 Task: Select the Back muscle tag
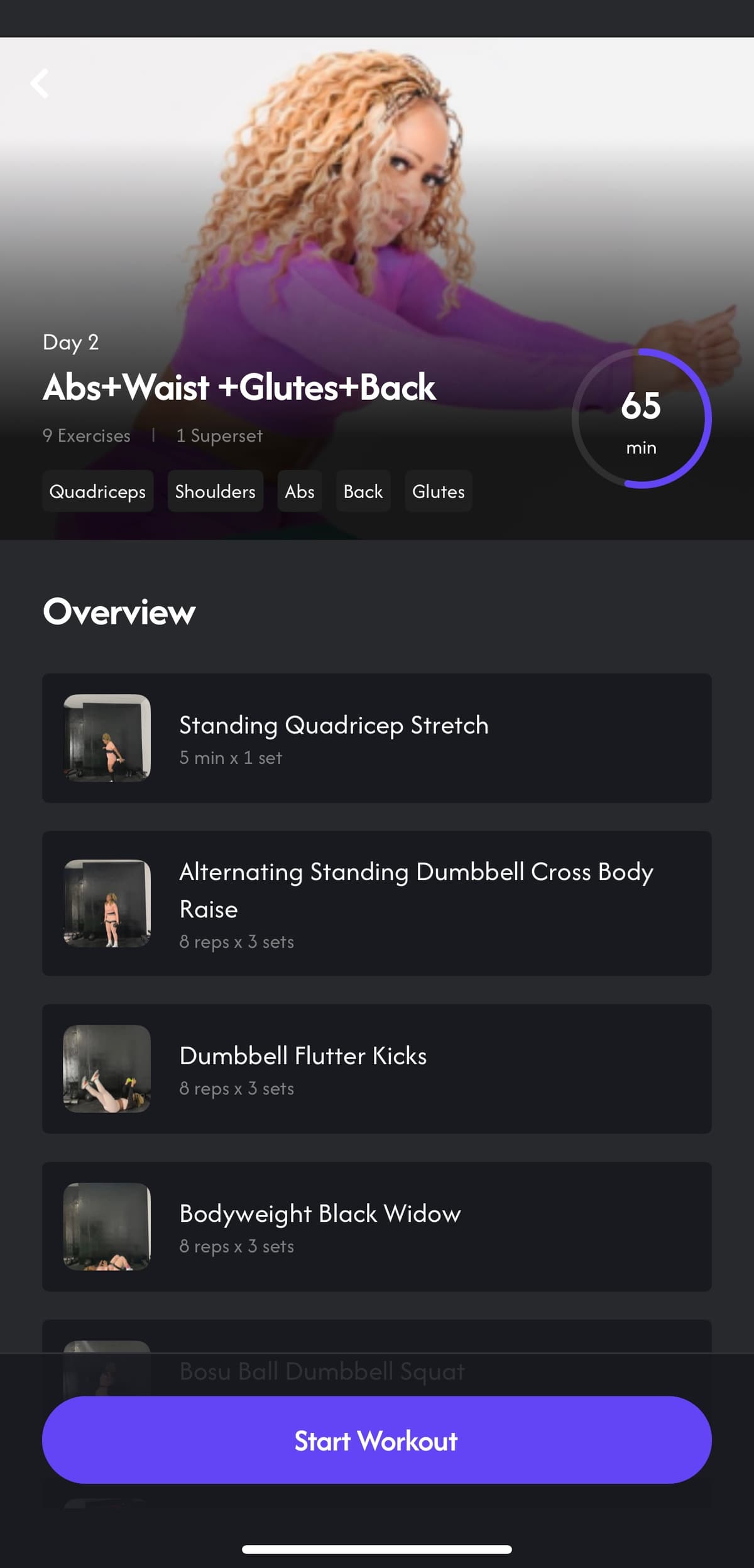tap(363, 491)
